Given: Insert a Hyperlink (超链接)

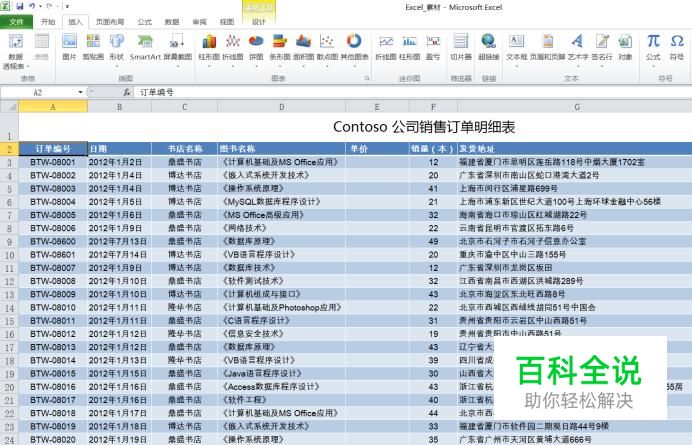Looking at the screenshot, I should [x=489, y=47].
